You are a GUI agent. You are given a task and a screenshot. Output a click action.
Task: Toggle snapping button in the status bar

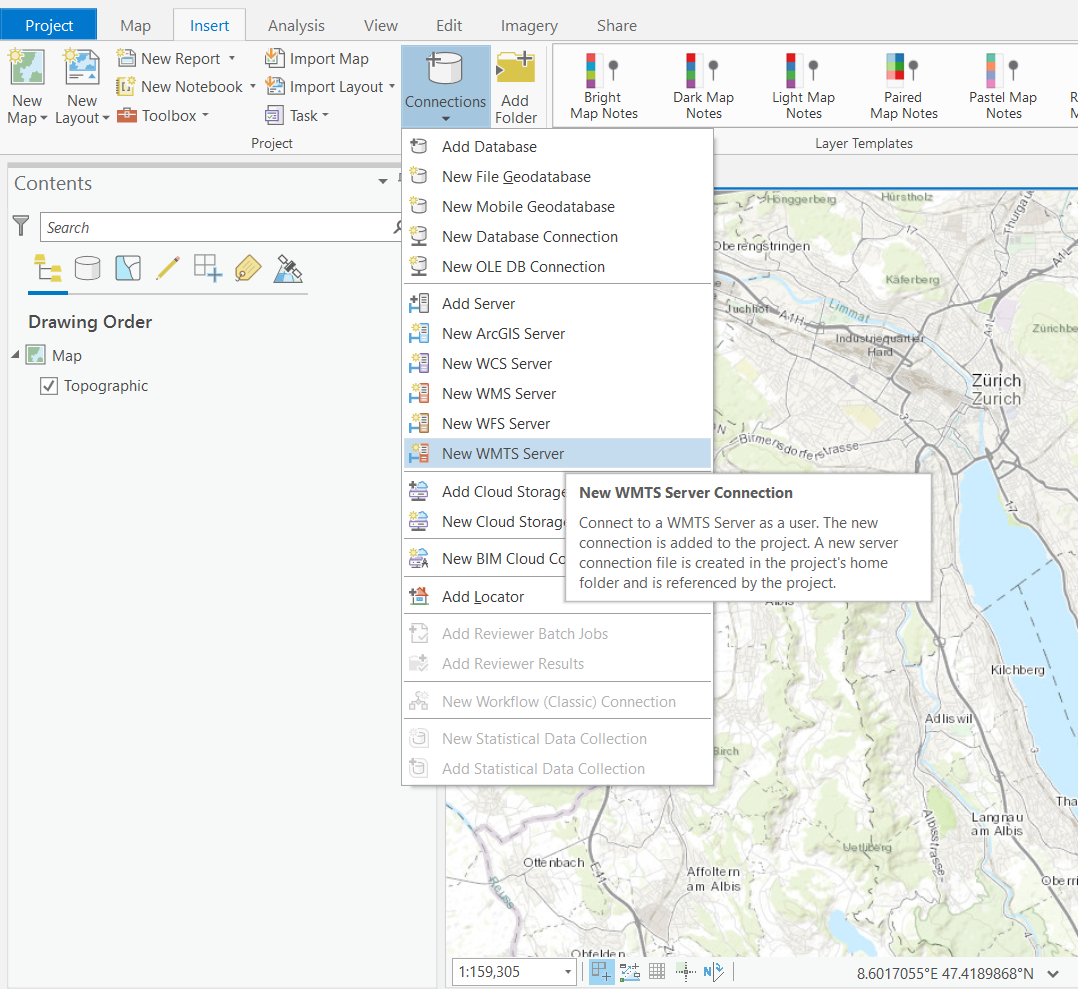click(601, 971)
